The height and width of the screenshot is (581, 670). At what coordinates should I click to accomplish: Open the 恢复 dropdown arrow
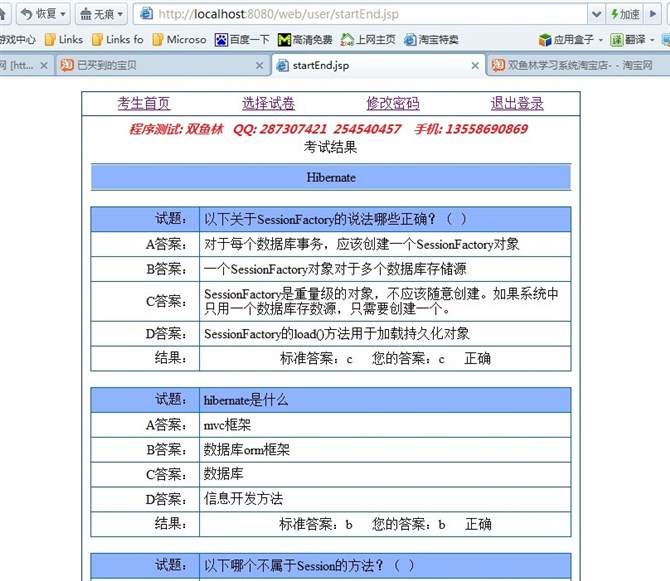[63, 14]
